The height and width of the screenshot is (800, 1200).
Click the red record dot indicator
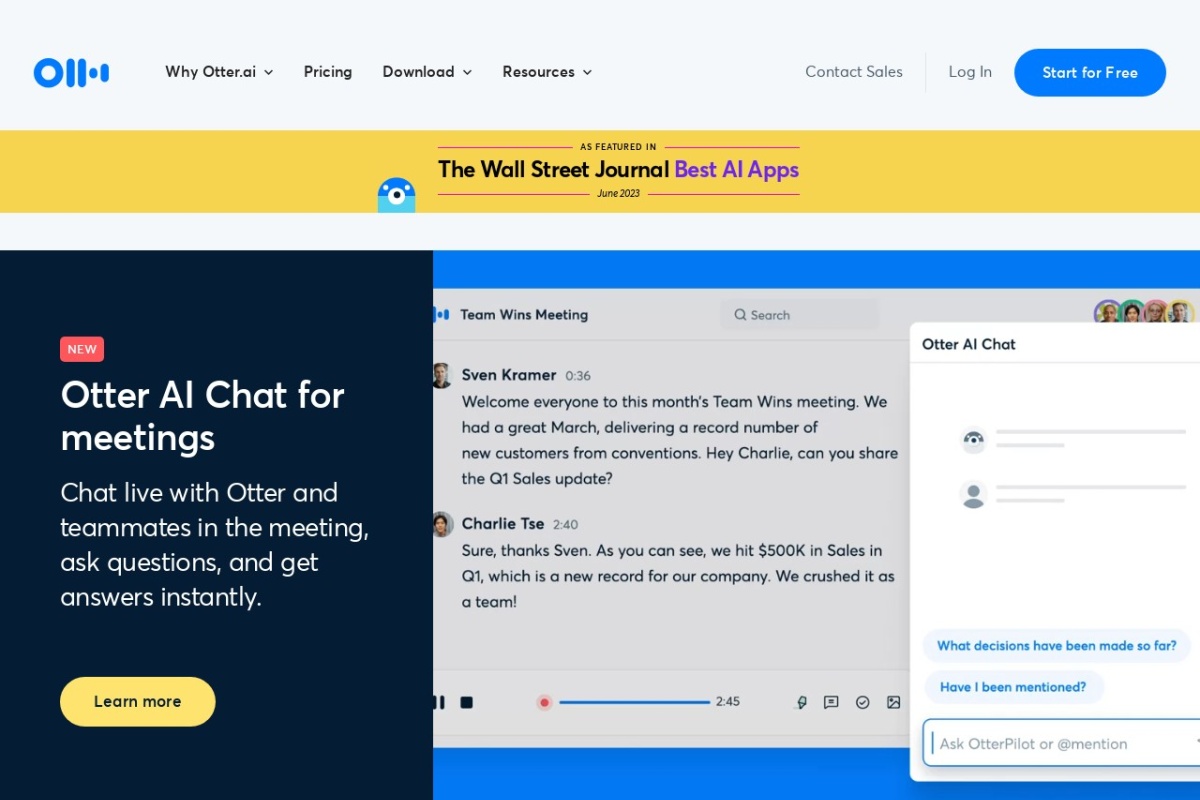tap(544, 702)
